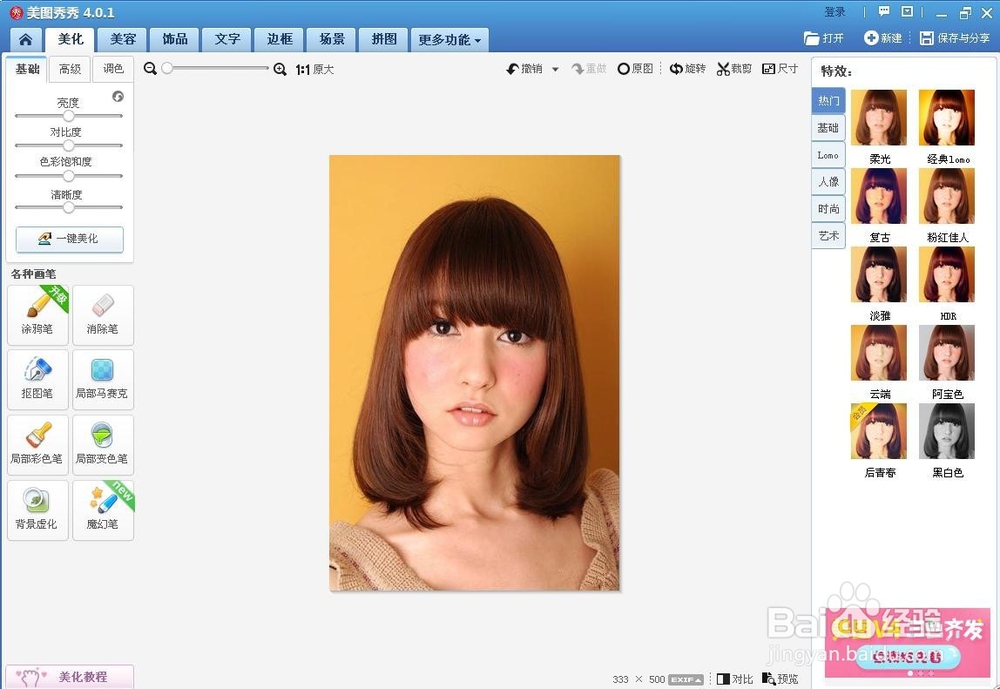Image resolution: width=1000 pixels, height=689 pixels.
Task: Click 预览 preview at the bottom
Action: click(780, 679)
